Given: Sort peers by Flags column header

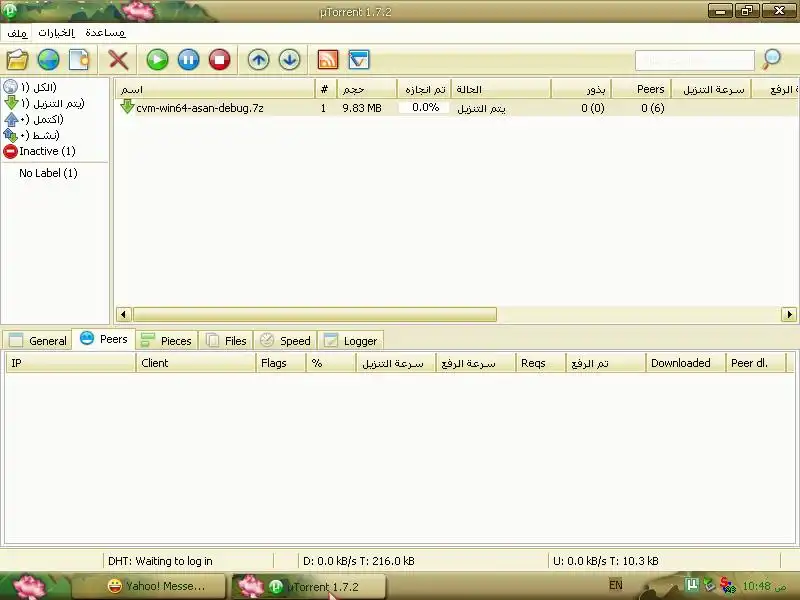Looking at the screenshot, I should pos(281,363).
